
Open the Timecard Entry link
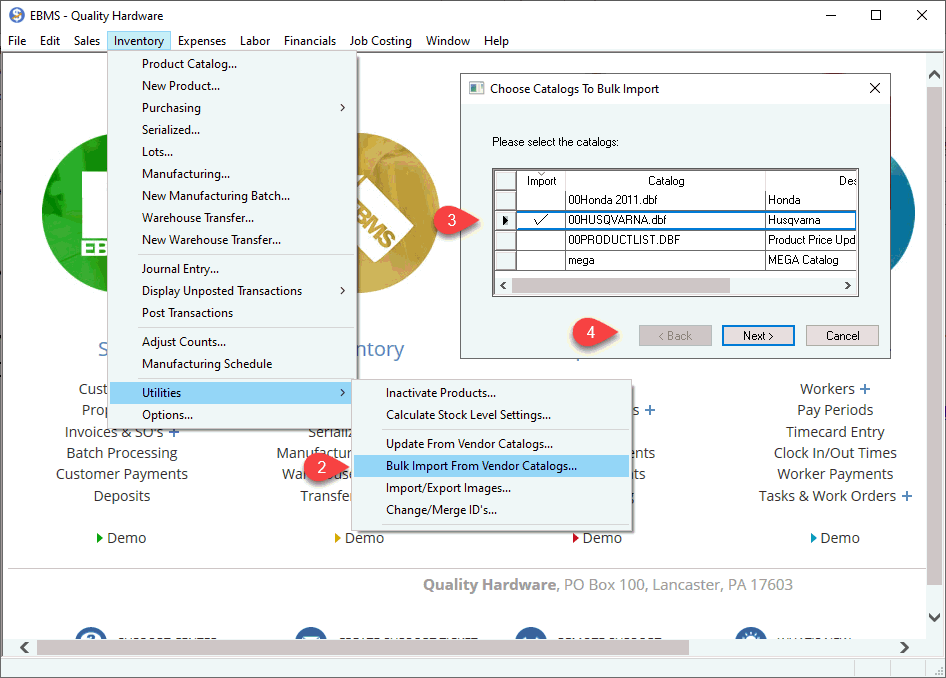click(x=835, y=432)
